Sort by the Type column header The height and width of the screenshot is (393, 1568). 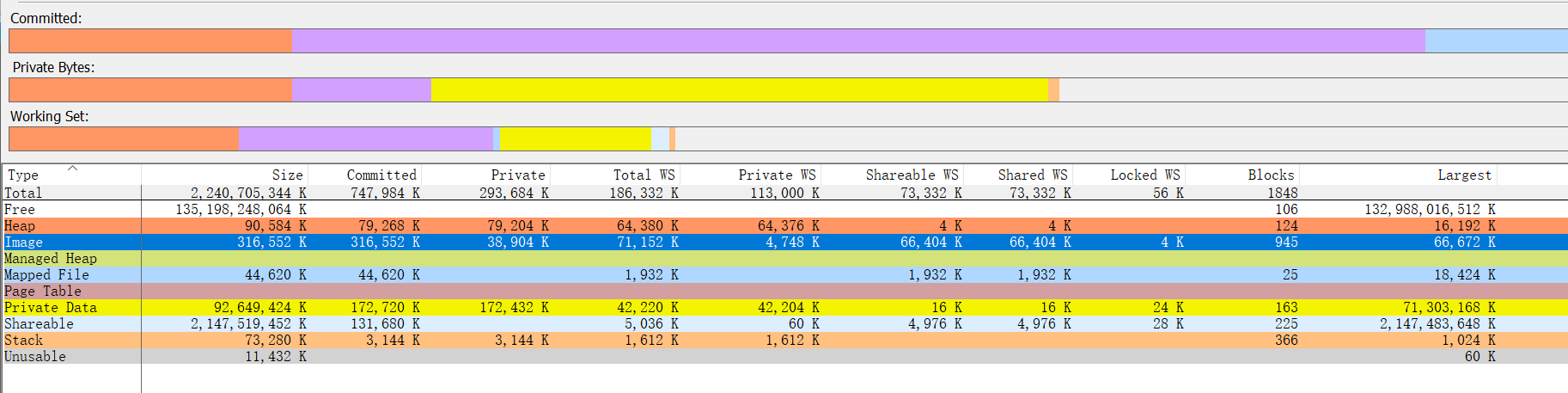click(x=72, y=175)
